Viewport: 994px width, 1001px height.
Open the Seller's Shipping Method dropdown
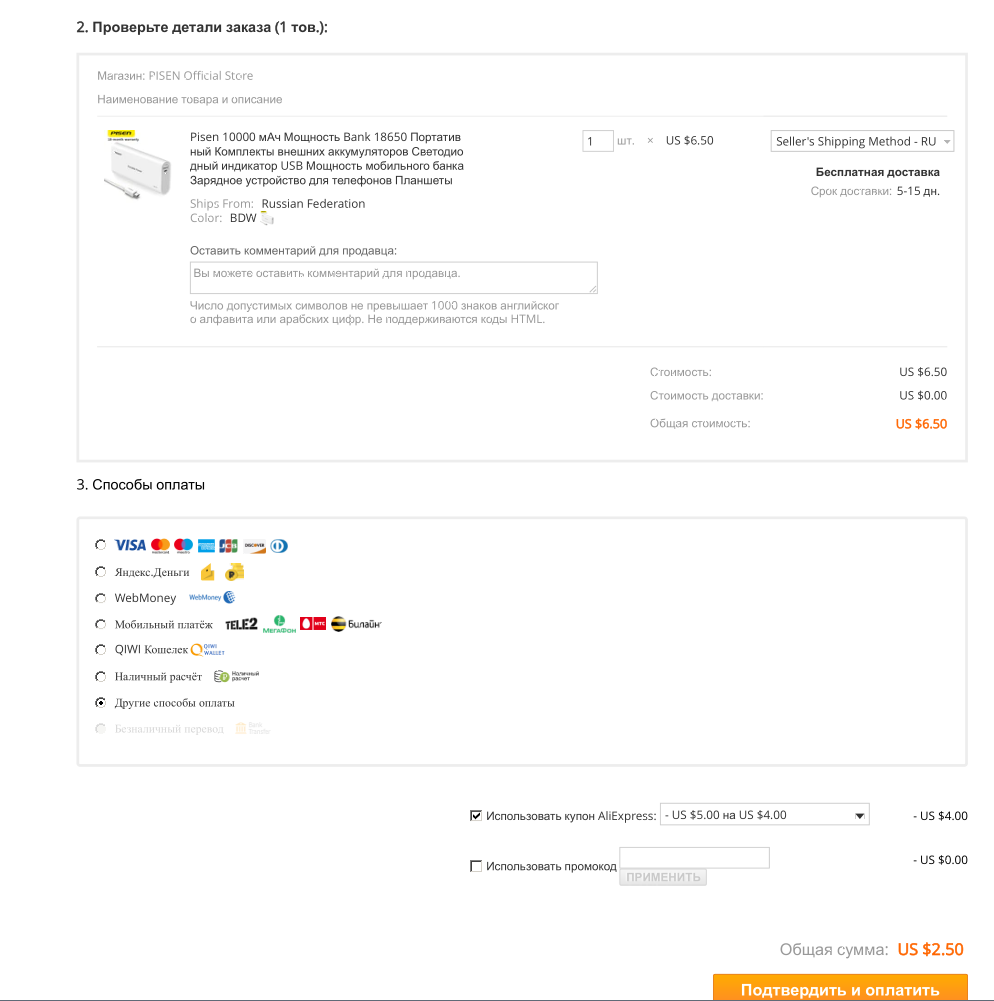(862, 141)
